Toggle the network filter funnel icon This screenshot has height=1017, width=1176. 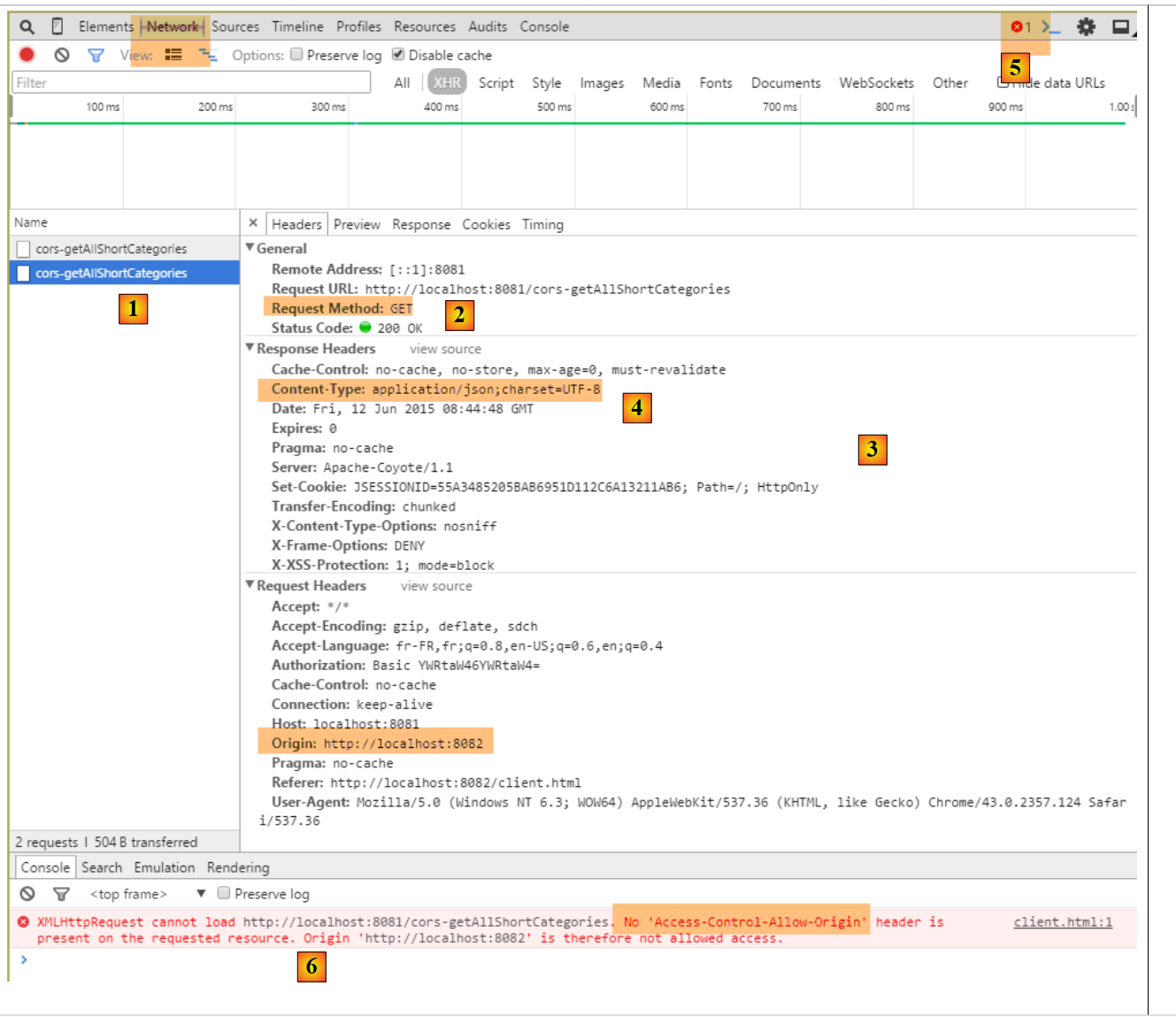point(96,55)
